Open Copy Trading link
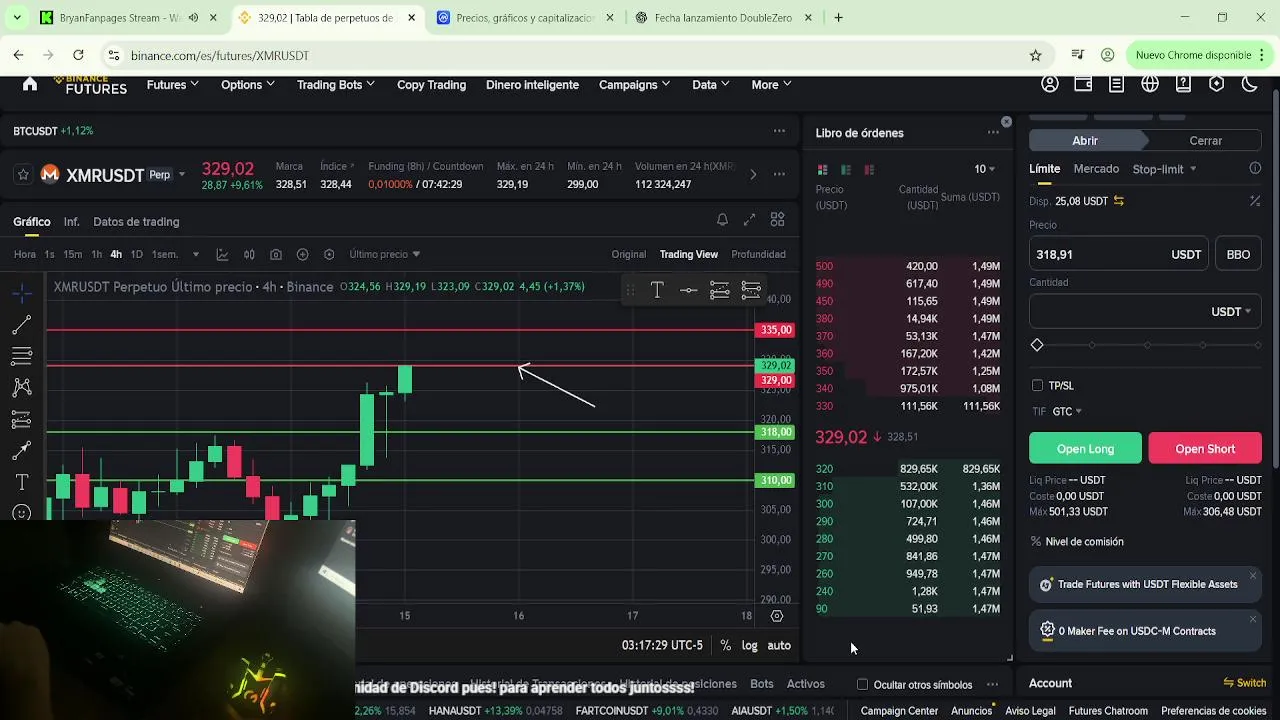This screenshot has width=1280, height=720. click(x=431, y=85)
